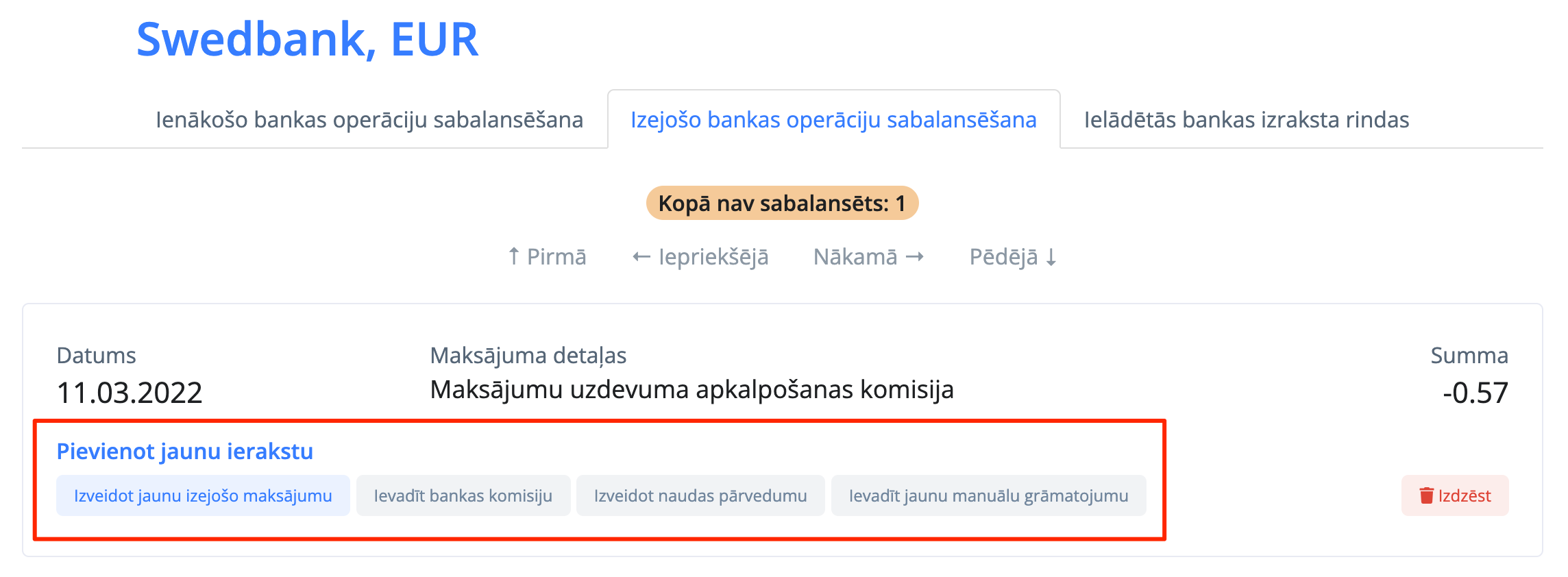Click the Swedbank, EUR heading
Image resolution: width=1568 pixels, height=577 pixels.
coord(307,39)
